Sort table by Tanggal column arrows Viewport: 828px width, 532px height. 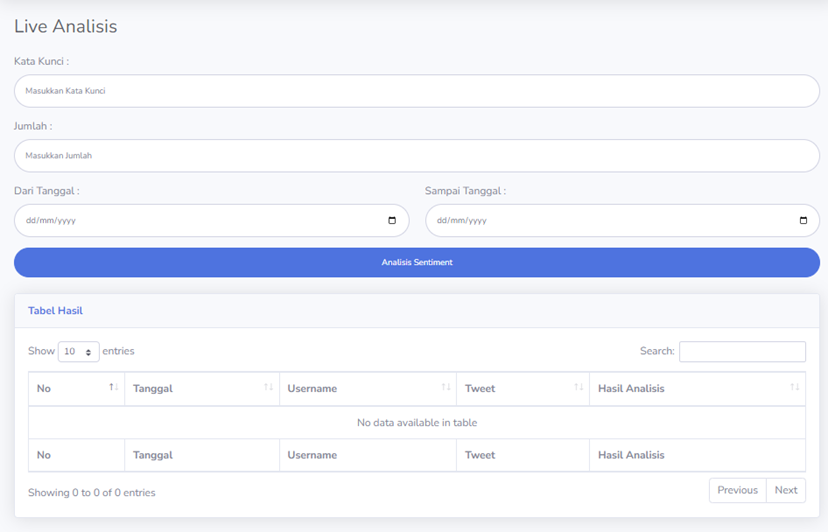click(x=268, y=388)
